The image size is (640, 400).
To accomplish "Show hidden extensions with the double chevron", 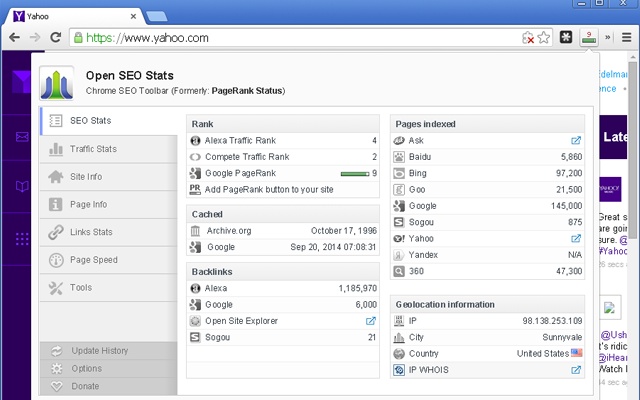I will 608,37.
